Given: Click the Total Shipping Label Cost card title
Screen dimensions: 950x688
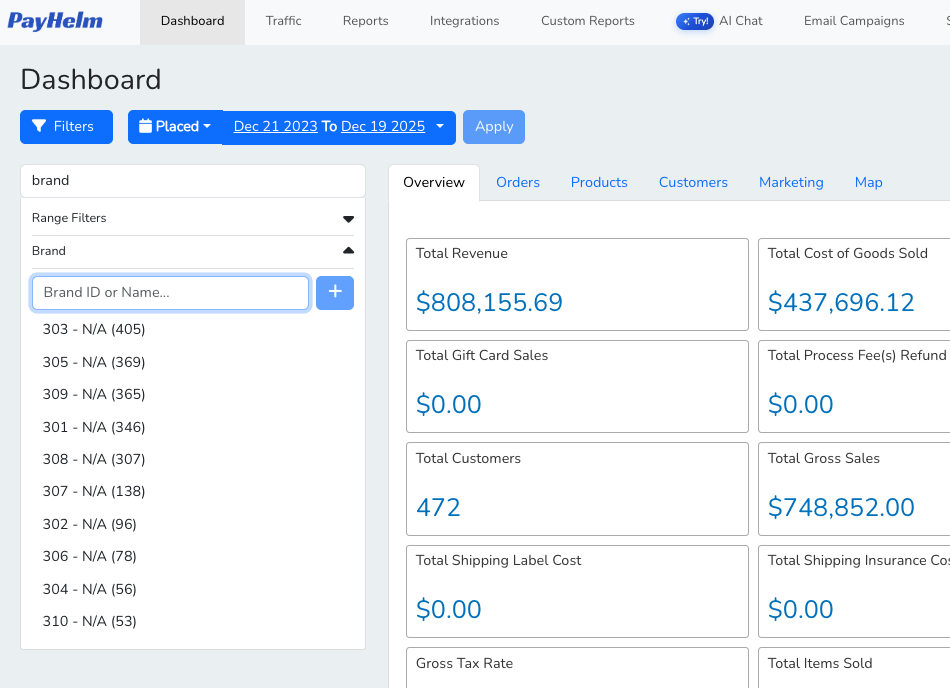Looking at the screenshot, I should click(x=498, y=560).
